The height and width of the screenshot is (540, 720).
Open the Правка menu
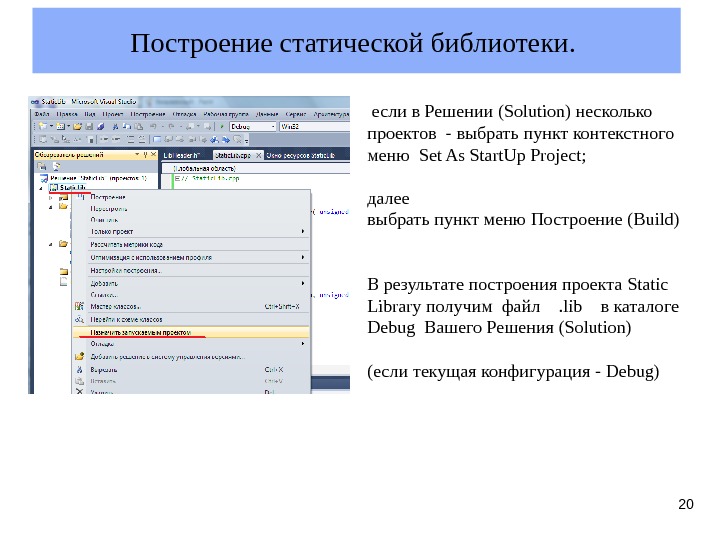pyautogui.click(x=67, y=114)
